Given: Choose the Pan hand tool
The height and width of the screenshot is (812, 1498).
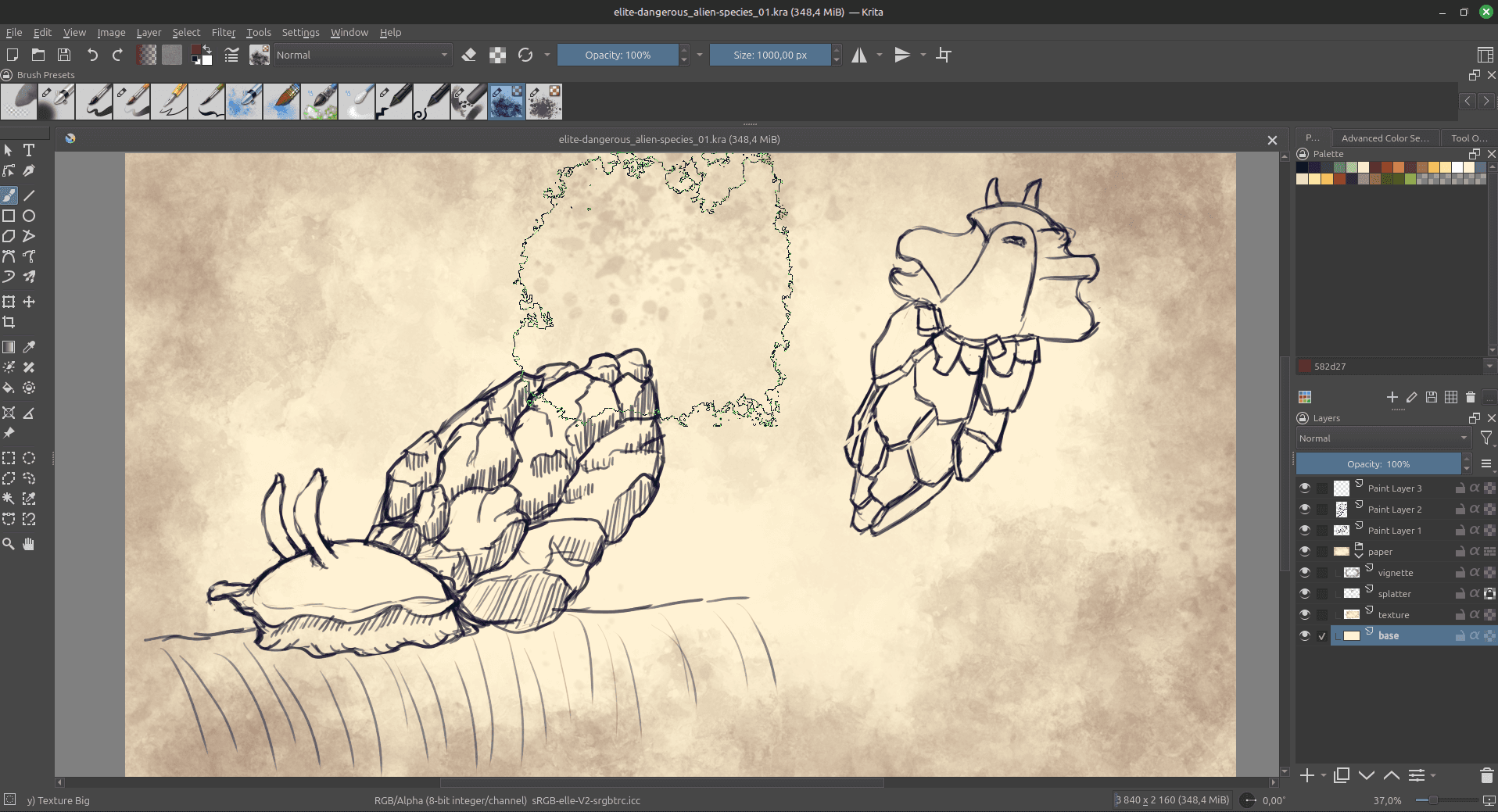Looking at the screenshot, I should coord(29,544).
